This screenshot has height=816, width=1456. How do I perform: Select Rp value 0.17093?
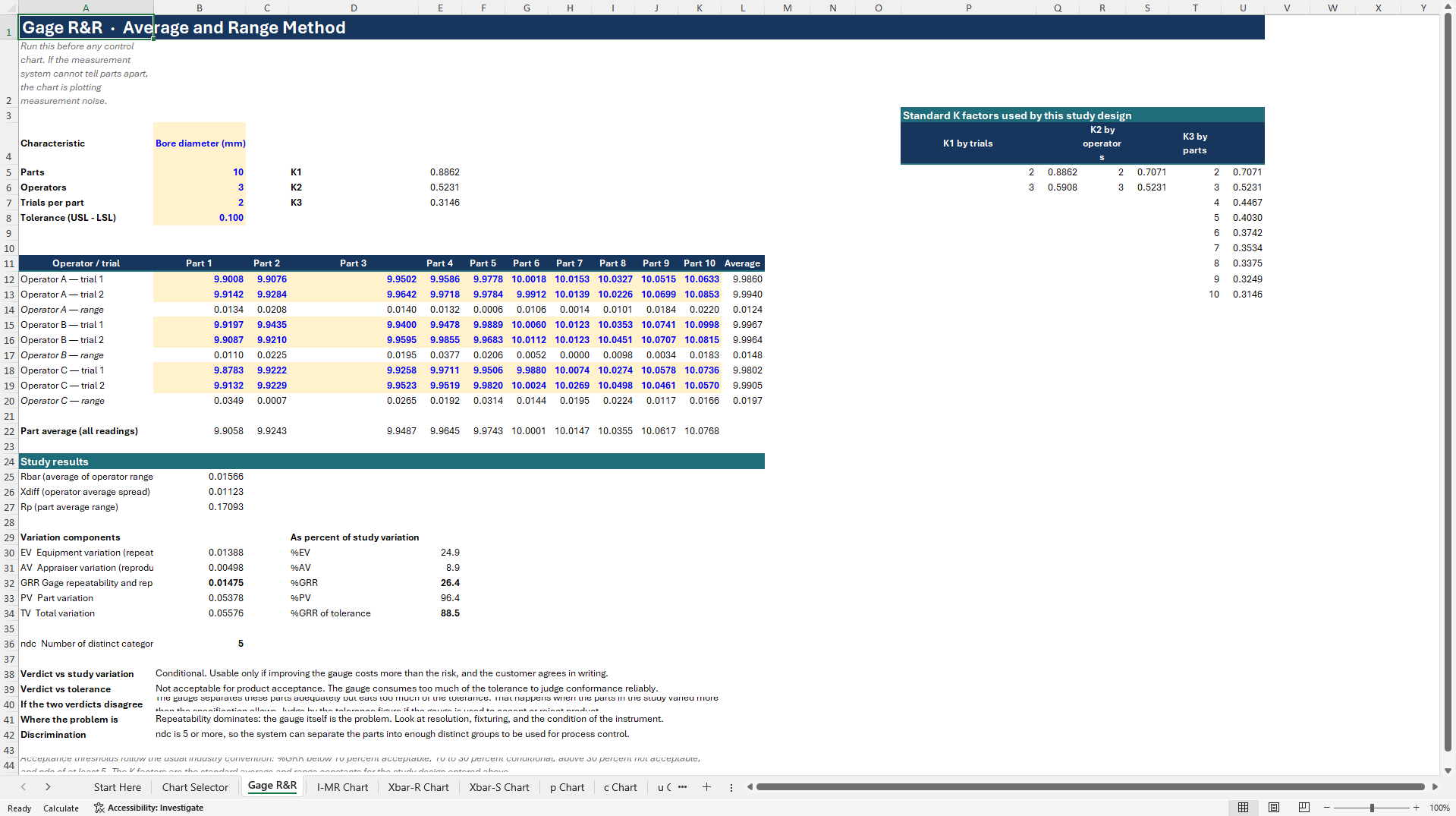[x=200, y=507]
